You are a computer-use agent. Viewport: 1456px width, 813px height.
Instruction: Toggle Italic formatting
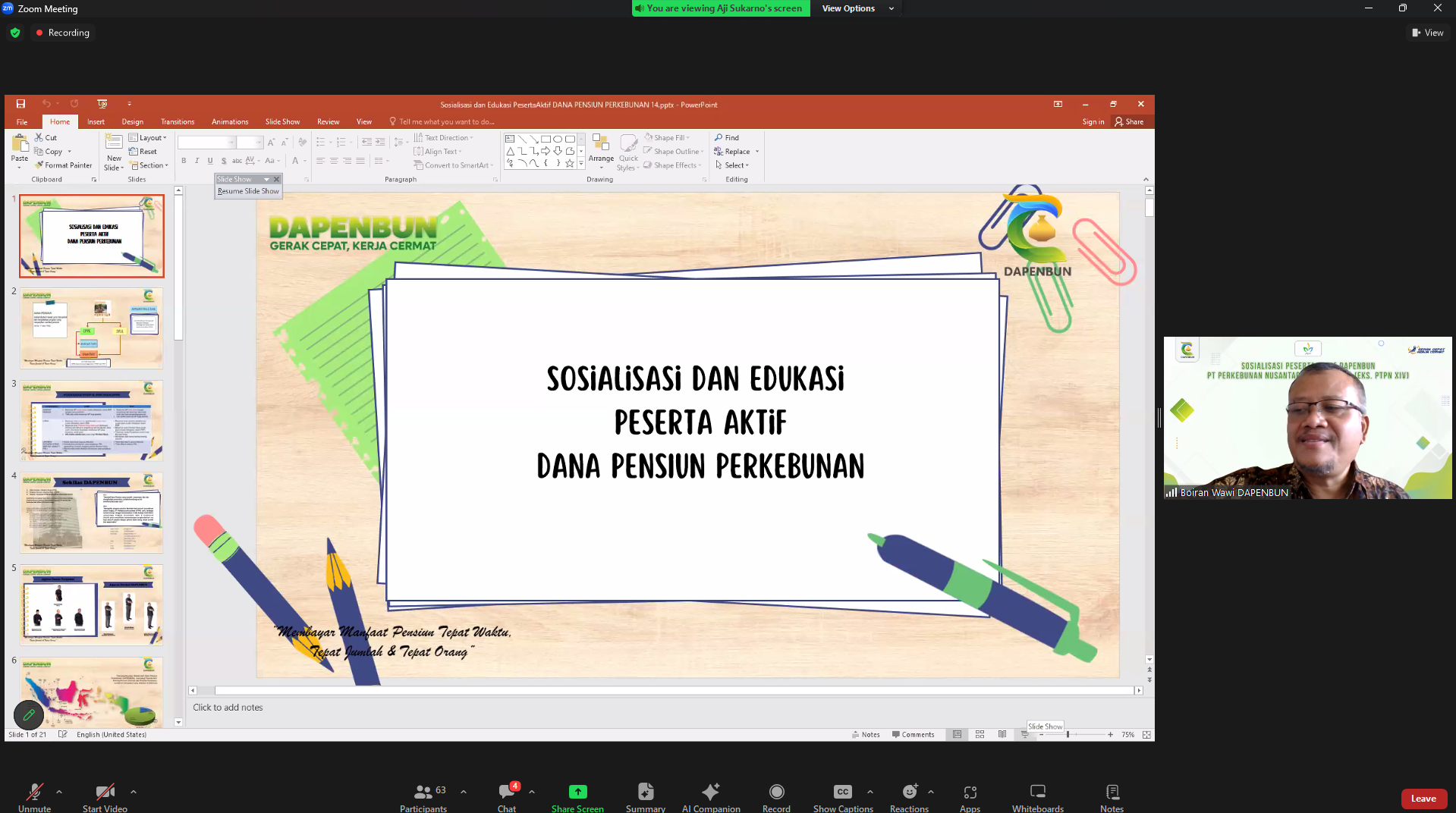197,161
